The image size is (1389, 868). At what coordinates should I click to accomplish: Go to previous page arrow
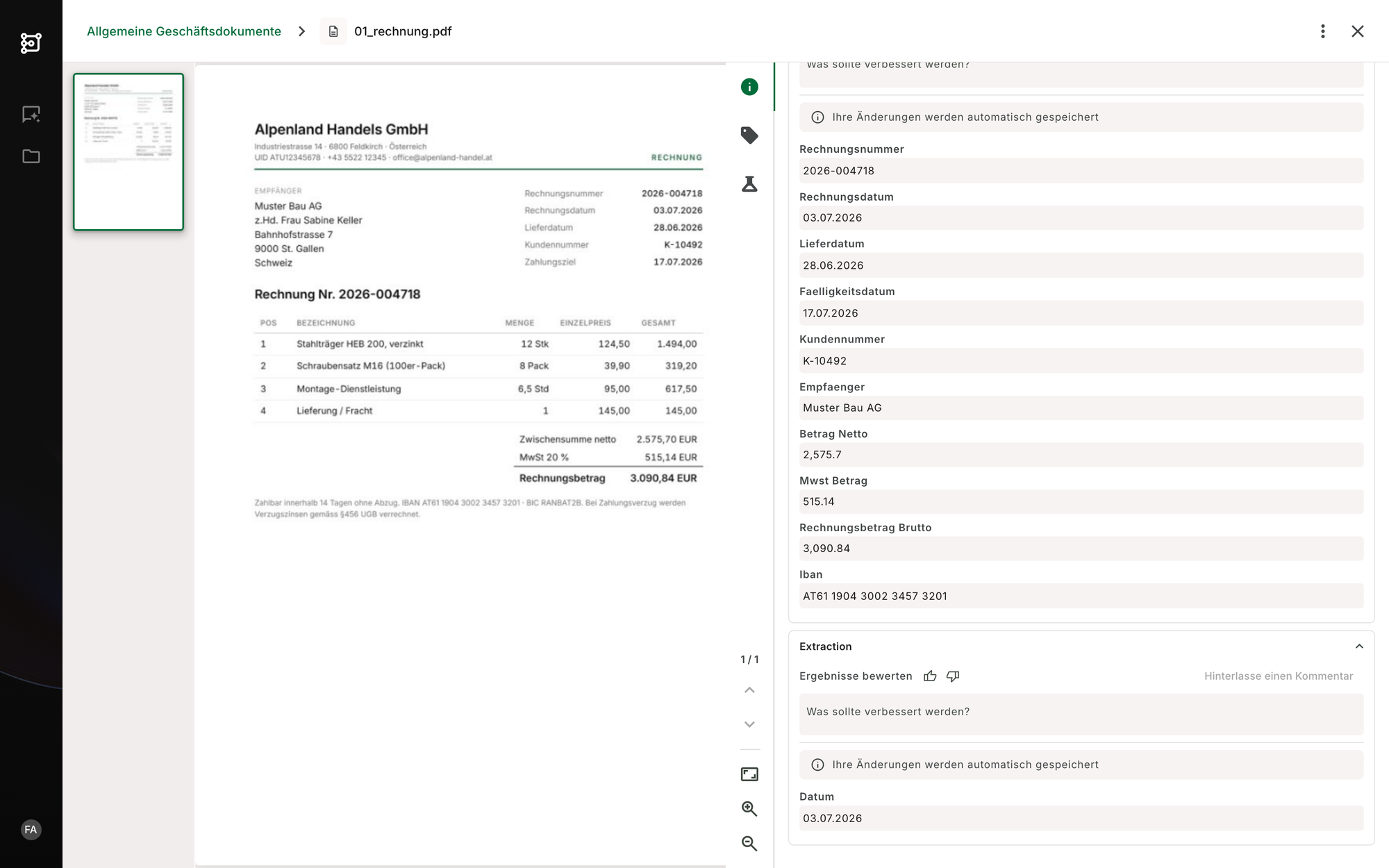click(749, 690)
